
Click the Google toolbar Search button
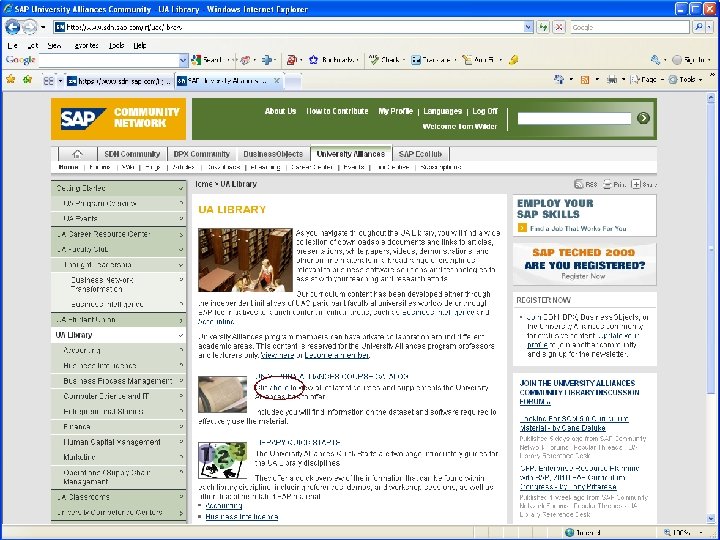coord(207,60)
